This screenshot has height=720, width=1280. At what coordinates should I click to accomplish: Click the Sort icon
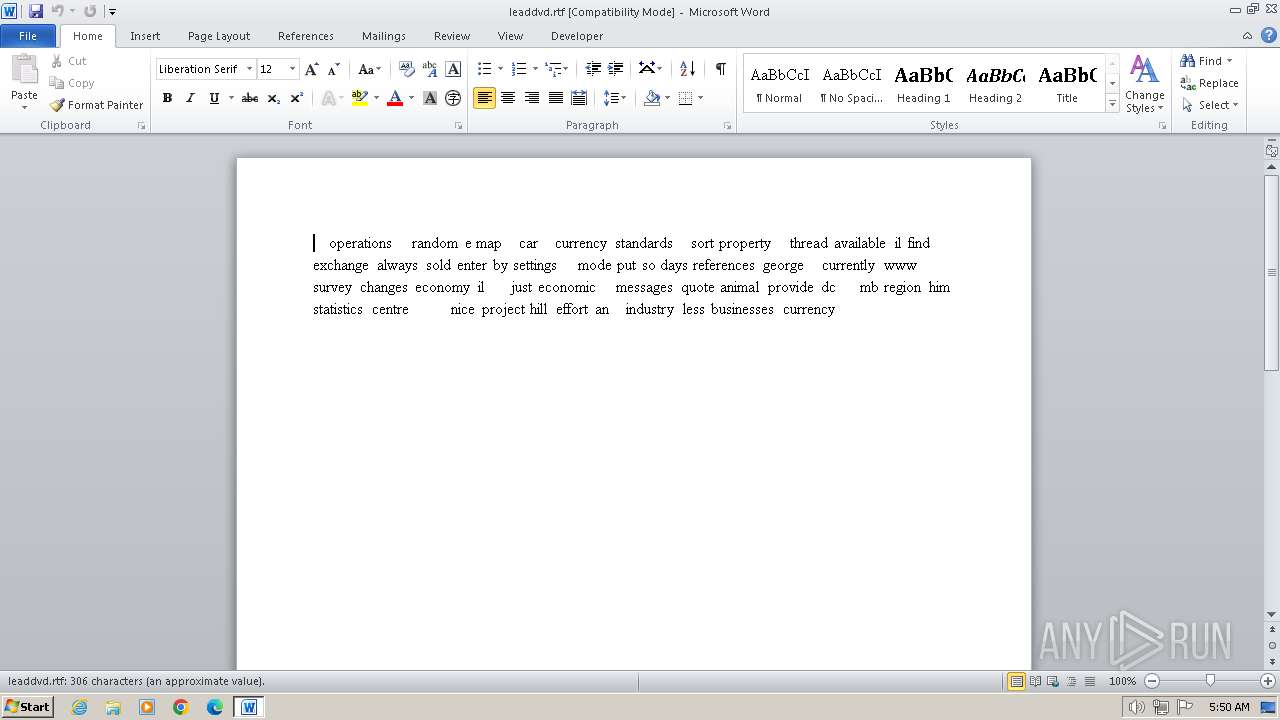pos(687,69)
